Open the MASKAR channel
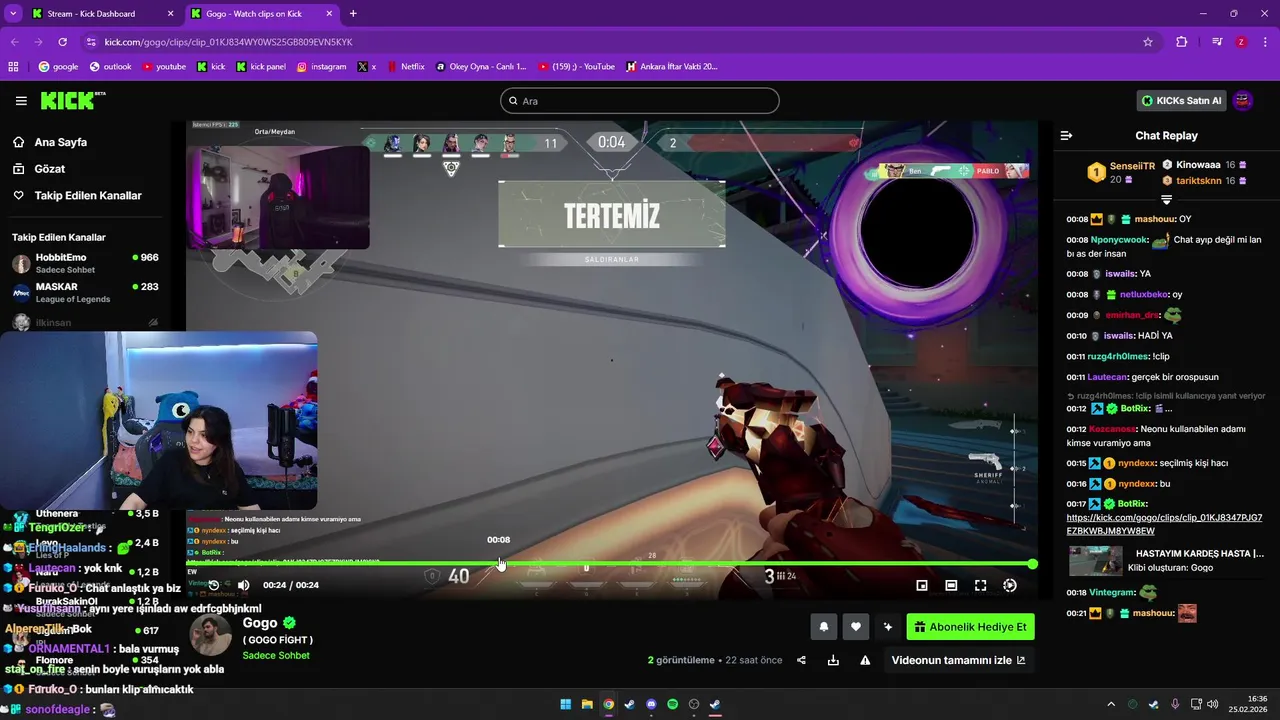The width and height of the screenshot is (1280, 720). (x=85, y=292)
